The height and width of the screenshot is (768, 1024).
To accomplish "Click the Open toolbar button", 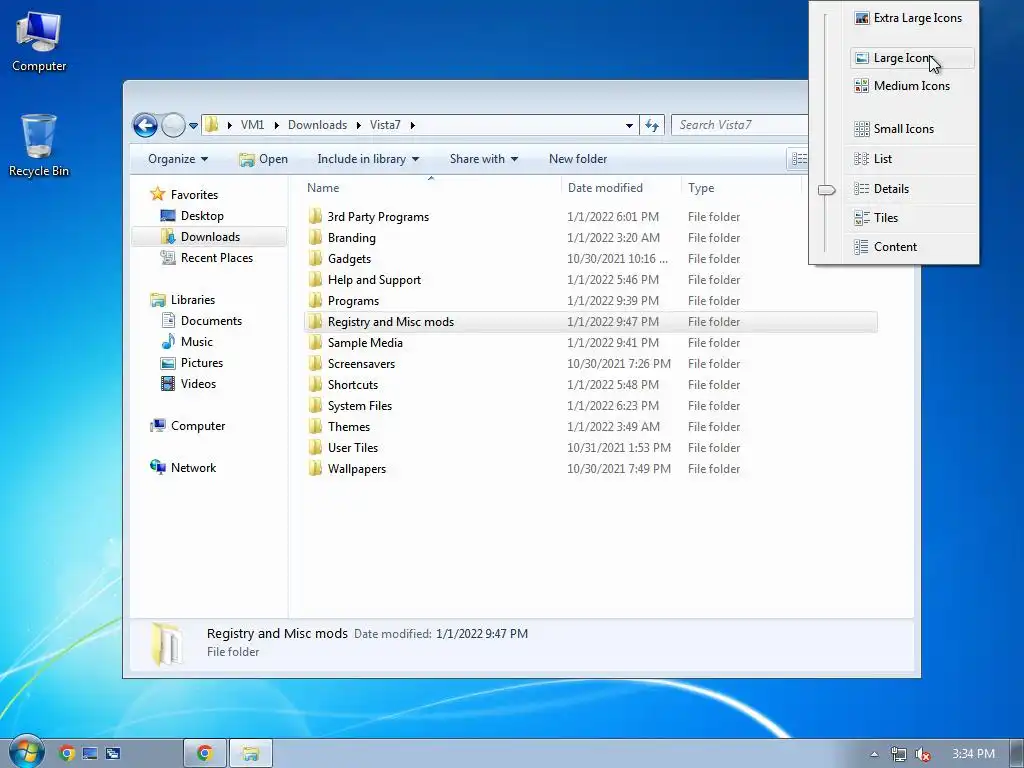I will click(263, 159).
